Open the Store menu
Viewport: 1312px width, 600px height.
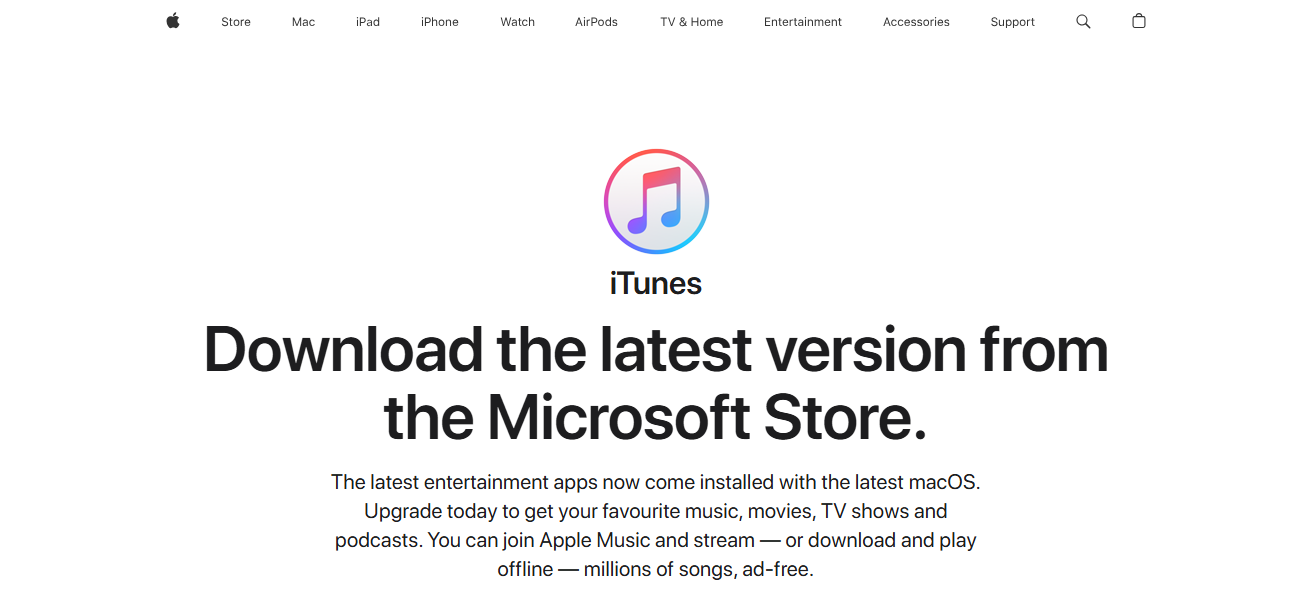(x=236, y=22)
